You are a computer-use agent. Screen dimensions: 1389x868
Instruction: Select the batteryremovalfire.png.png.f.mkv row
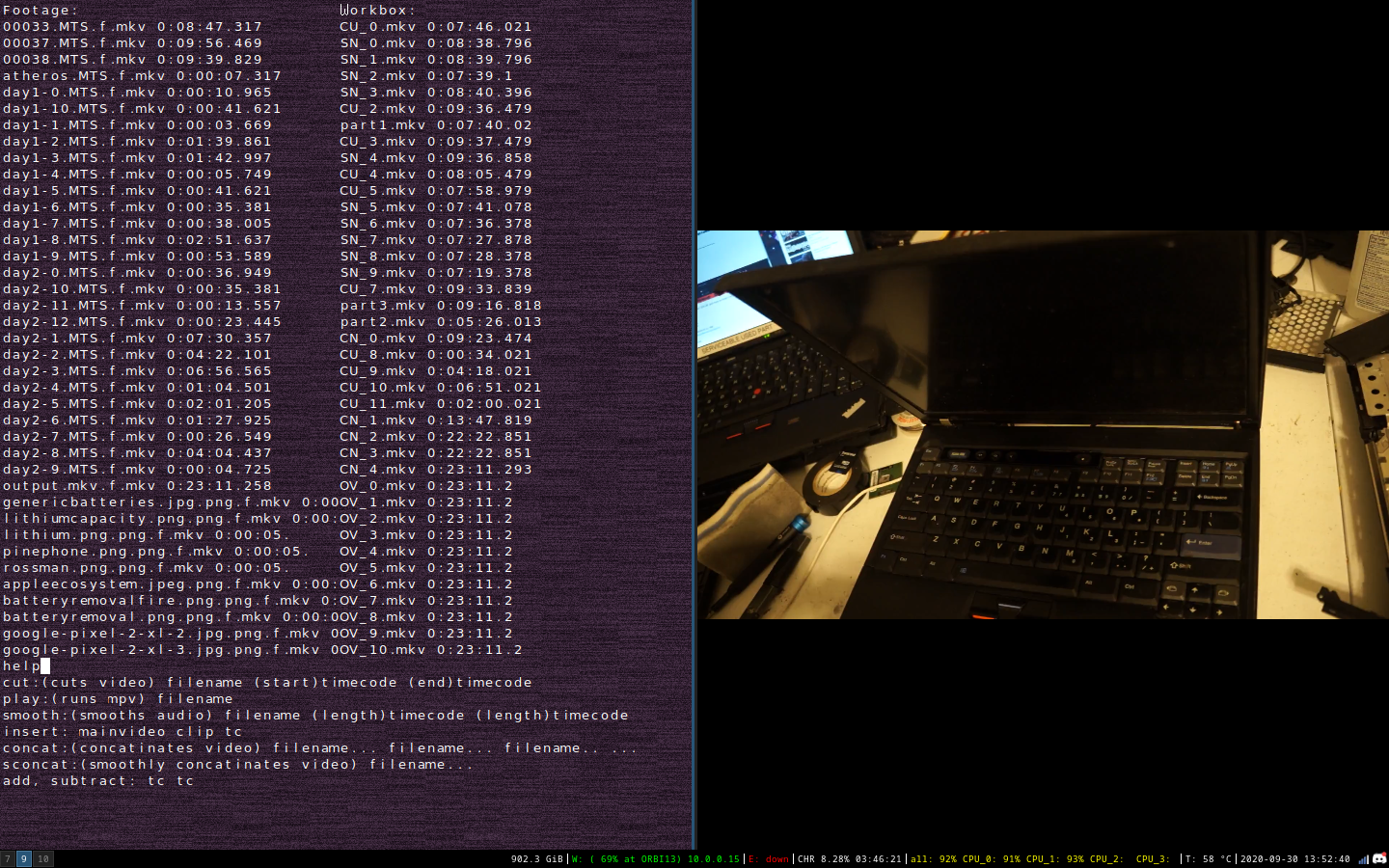(170, 601)
